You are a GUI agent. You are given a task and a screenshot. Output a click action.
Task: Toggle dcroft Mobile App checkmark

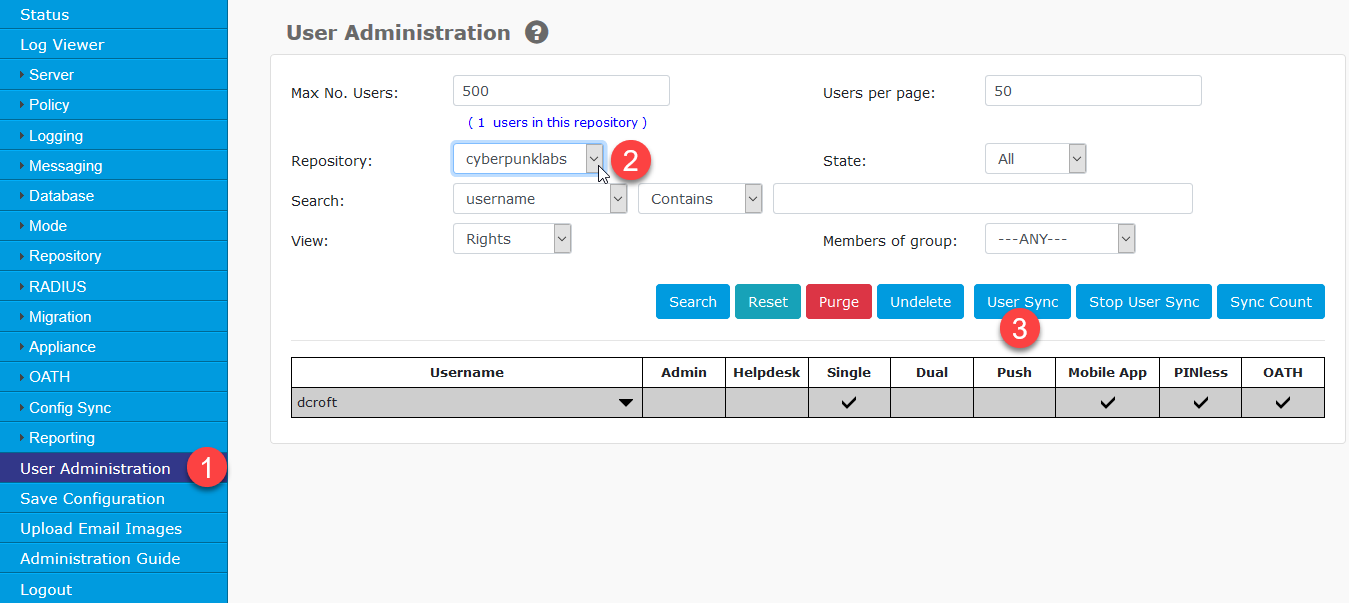coord(1107,403)
